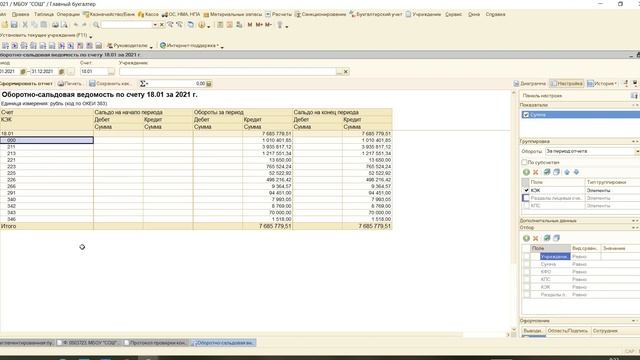Screen dimensions: 640x360
Task: Click Сформировать отчет button
Action: pos(26,84)
